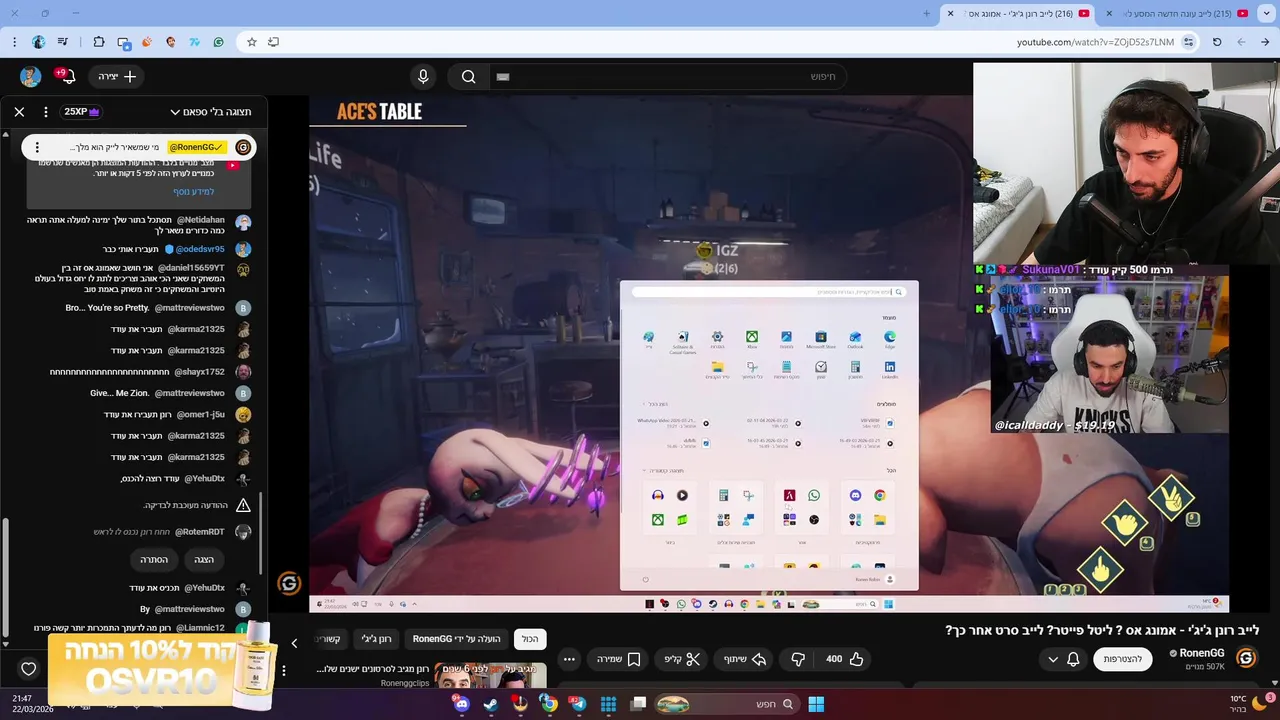Viewport: 1280px width, 720px height.
Task: Select the 'הכול' filter chip
Action: 530,639
